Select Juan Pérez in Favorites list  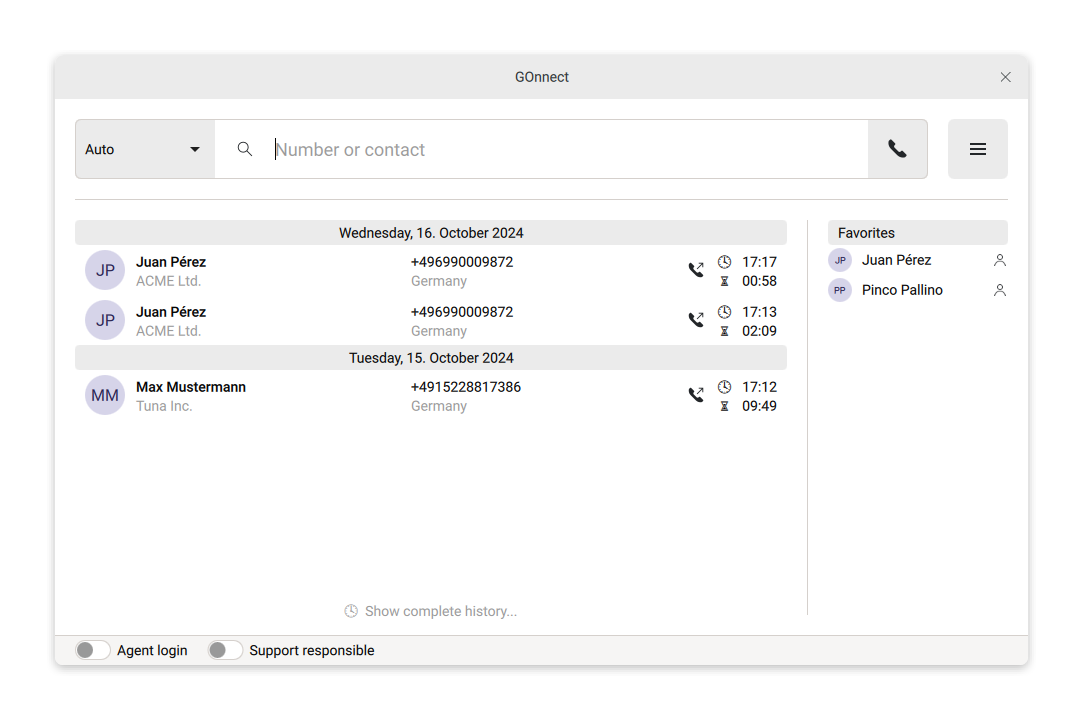coord(896,260)
